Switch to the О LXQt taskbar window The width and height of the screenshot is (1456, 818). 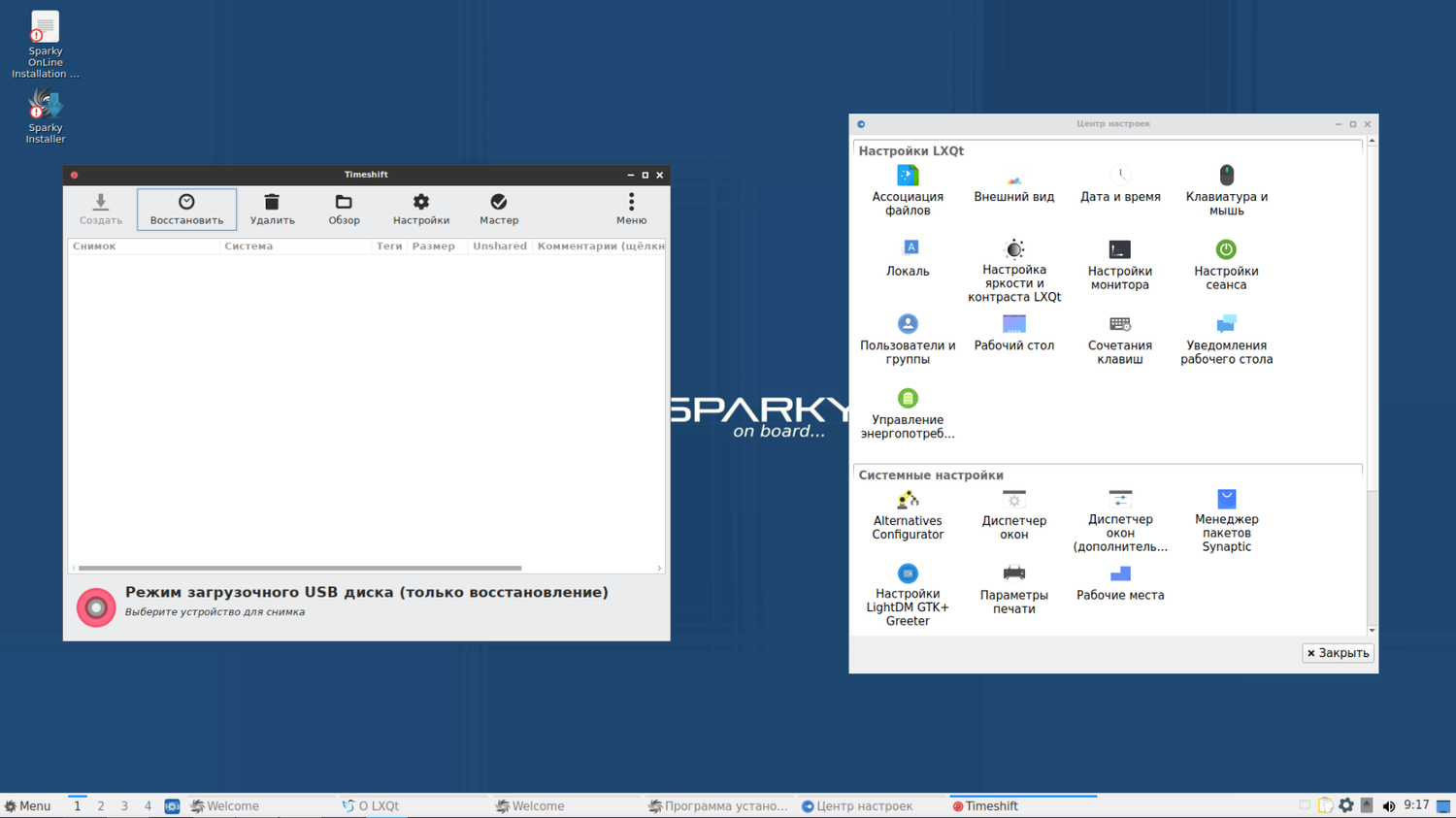371,806
